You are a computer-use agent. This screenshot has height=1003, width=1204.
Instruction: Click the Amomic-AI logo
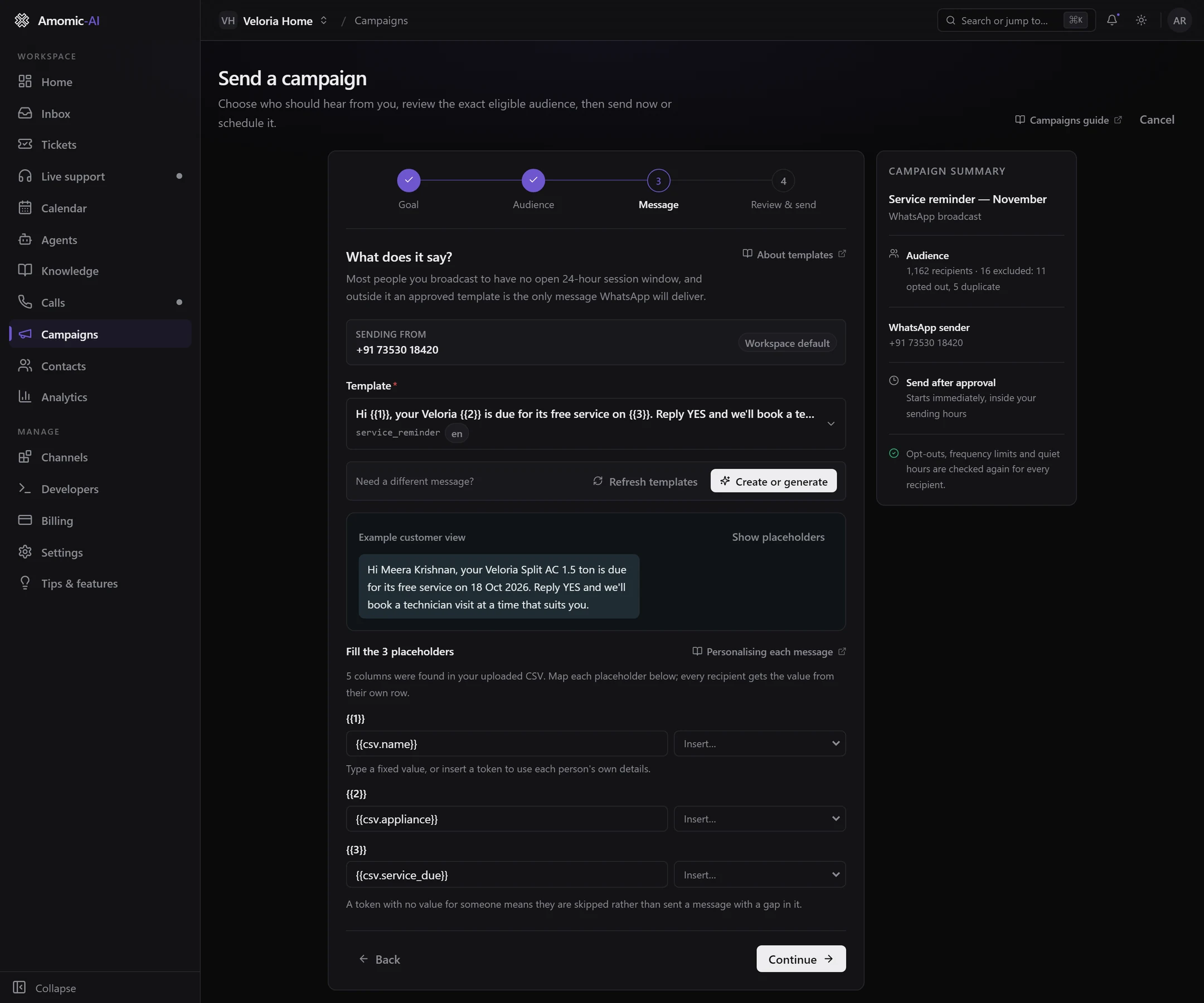pyautogui.click(x=57, y=21)
